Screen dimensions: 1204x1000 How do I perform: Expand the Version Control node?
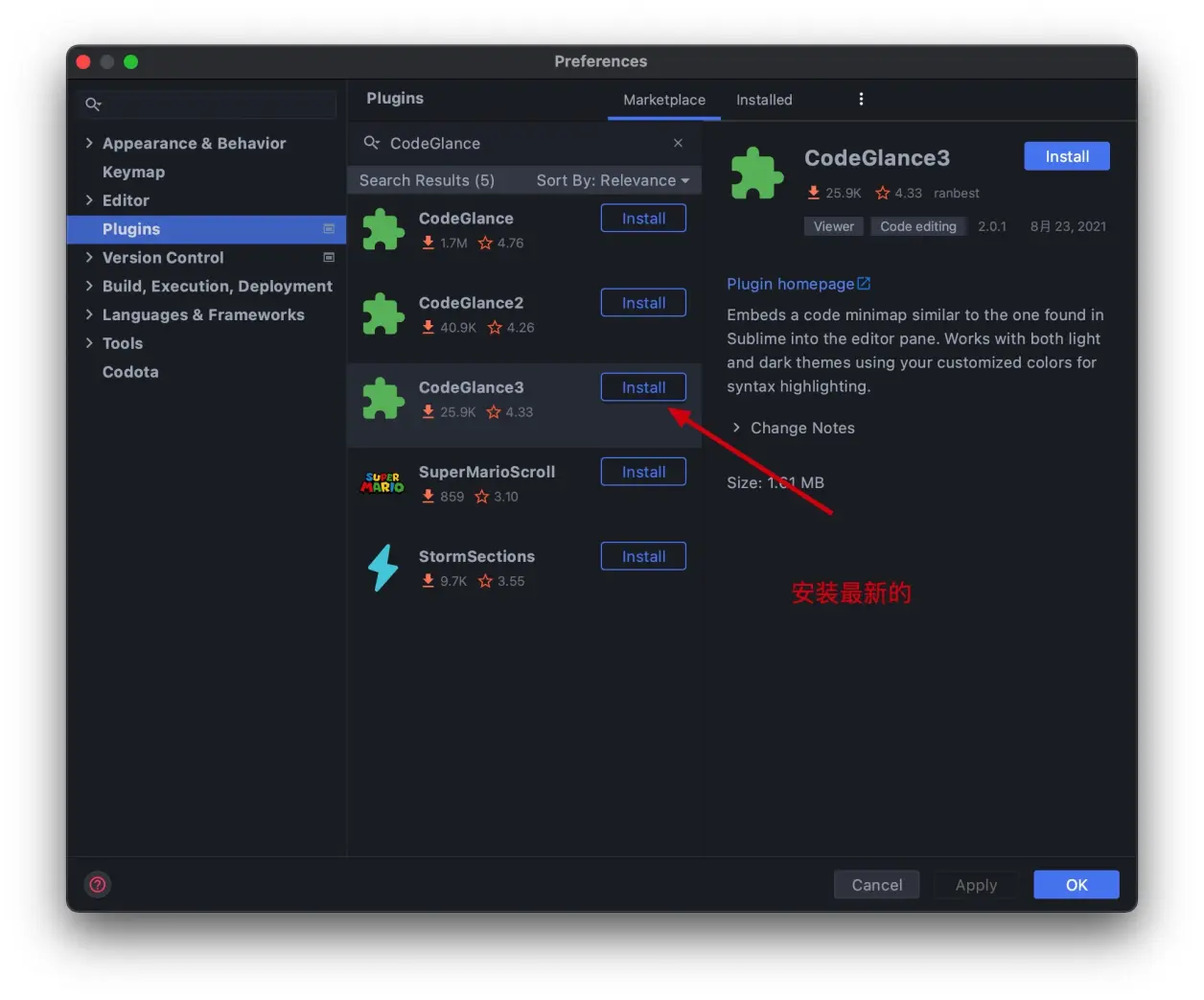pos(89,257)
